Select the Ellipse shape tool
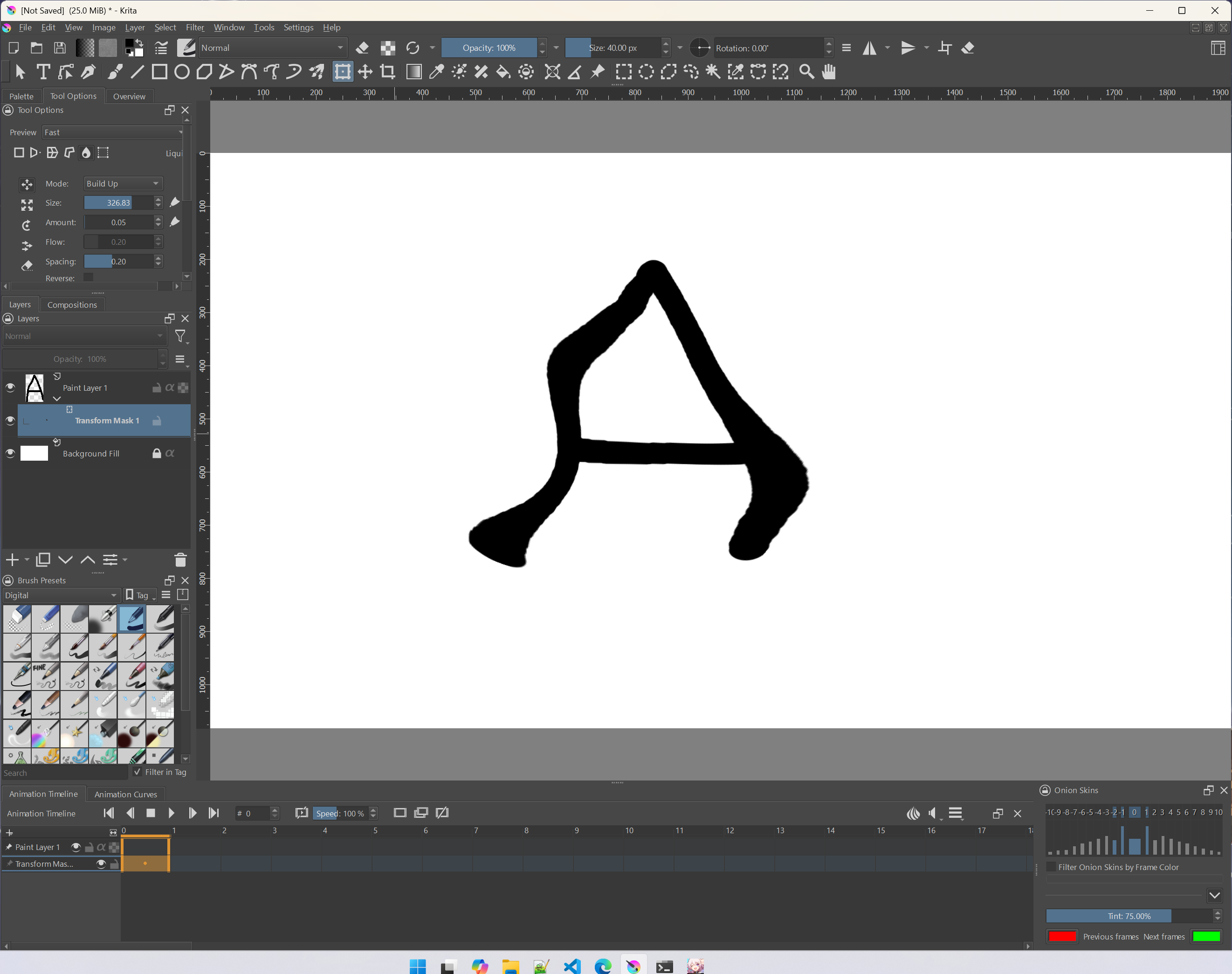Viewport: 1232px width, 974px height. point(182,72)
